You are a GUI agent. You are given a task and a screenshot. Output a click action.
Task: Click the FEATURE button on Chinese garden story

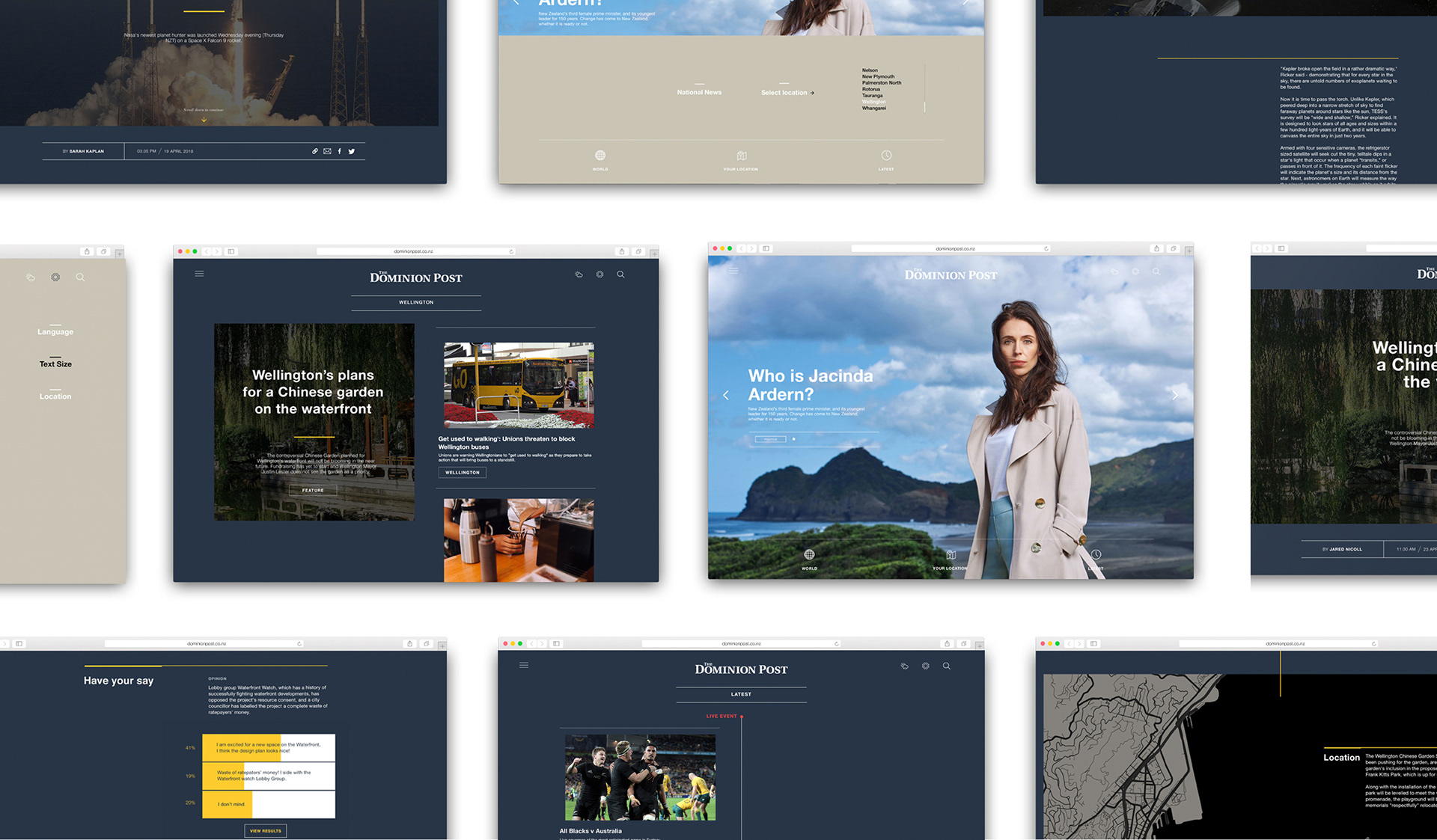tap(313, 490)
